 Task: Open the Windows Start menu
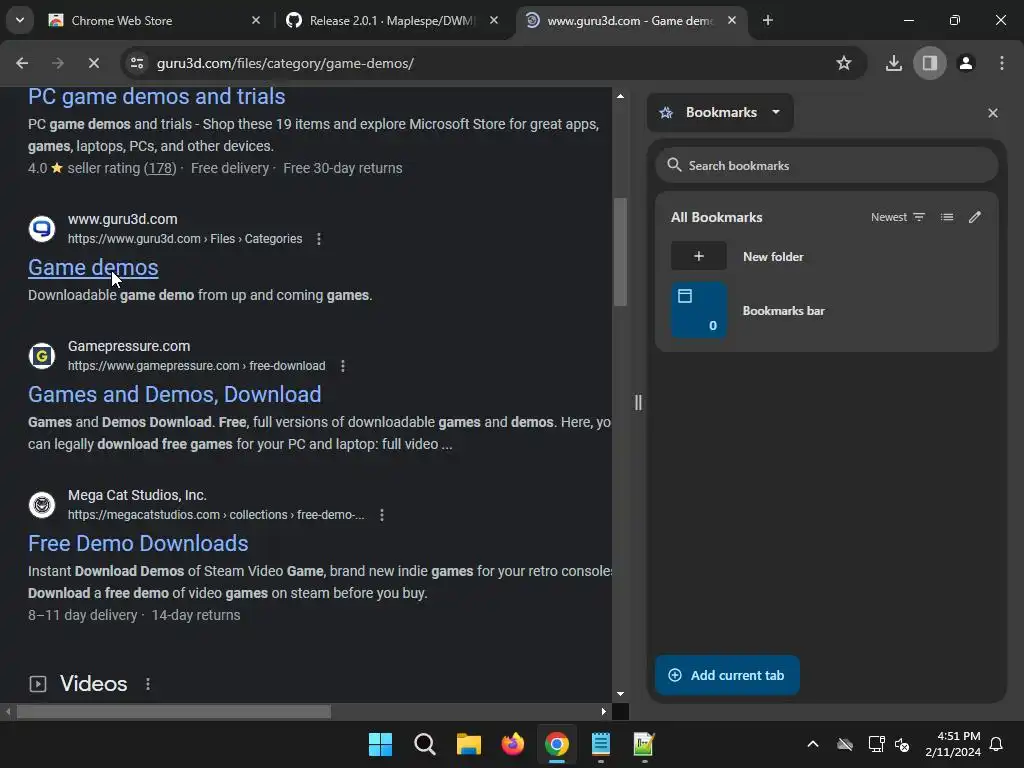click(x=380, y=744)
